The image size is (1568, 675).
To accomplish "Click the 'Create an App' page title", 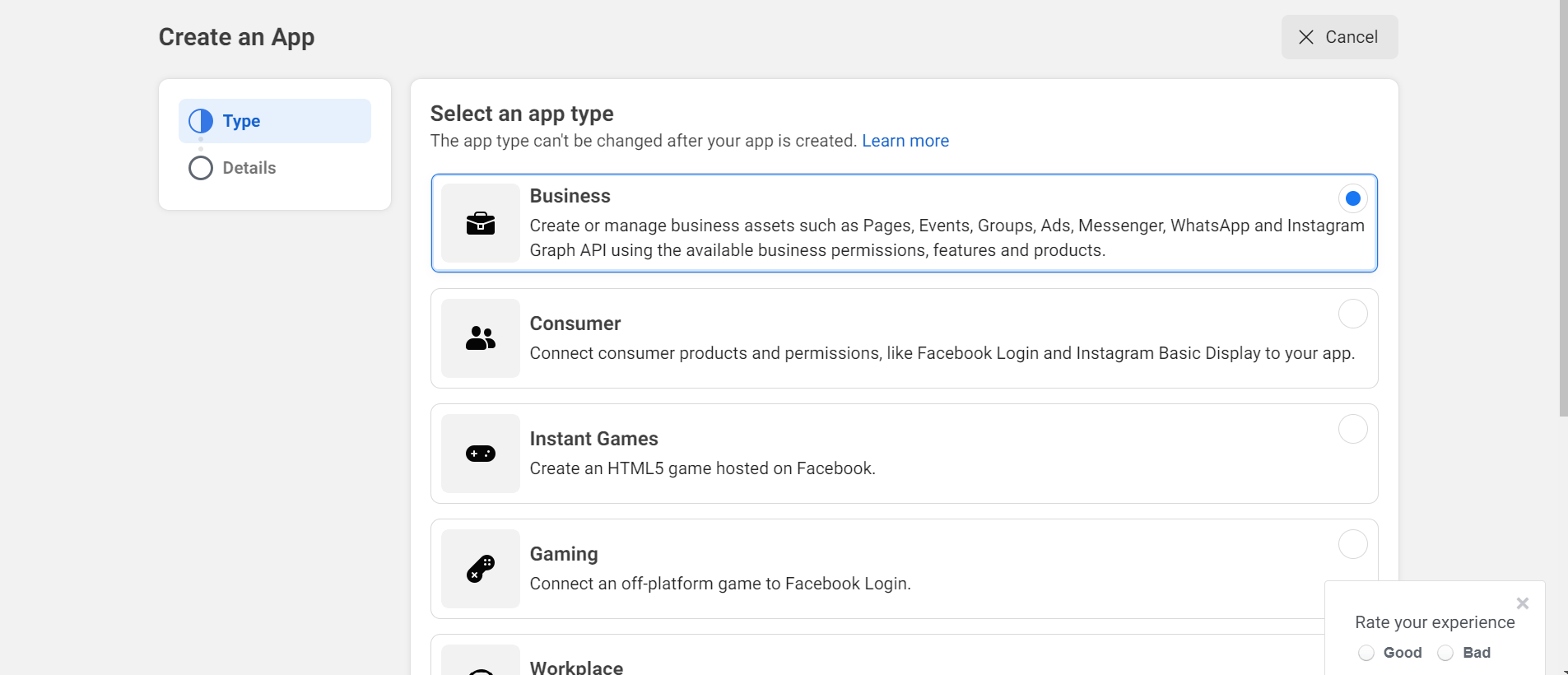I will 236,37.
